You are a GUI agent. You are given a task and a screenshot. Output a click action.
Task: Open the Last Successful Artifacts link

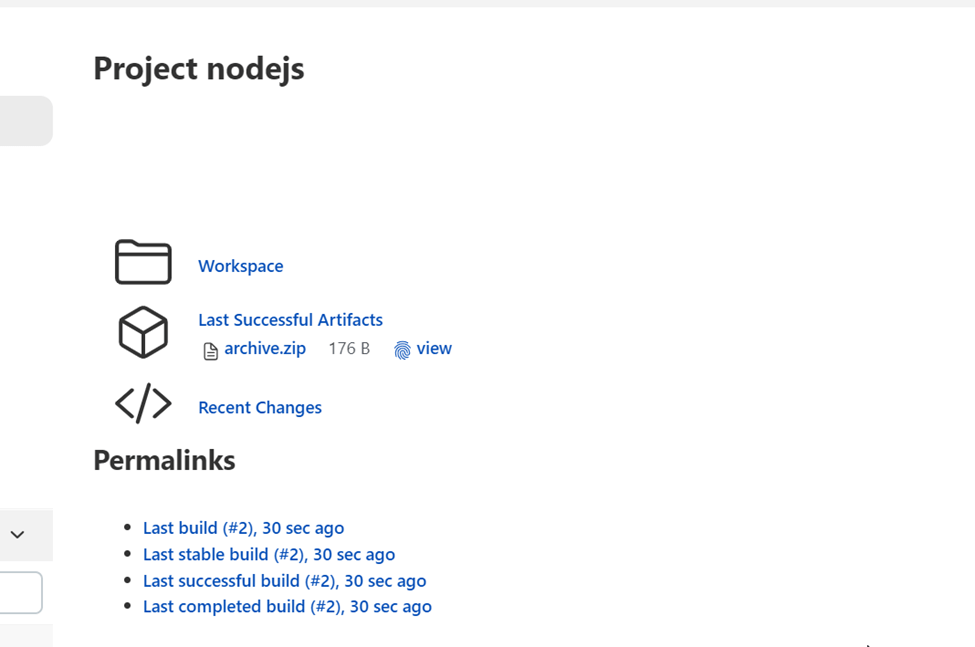[x=290, y=320]
